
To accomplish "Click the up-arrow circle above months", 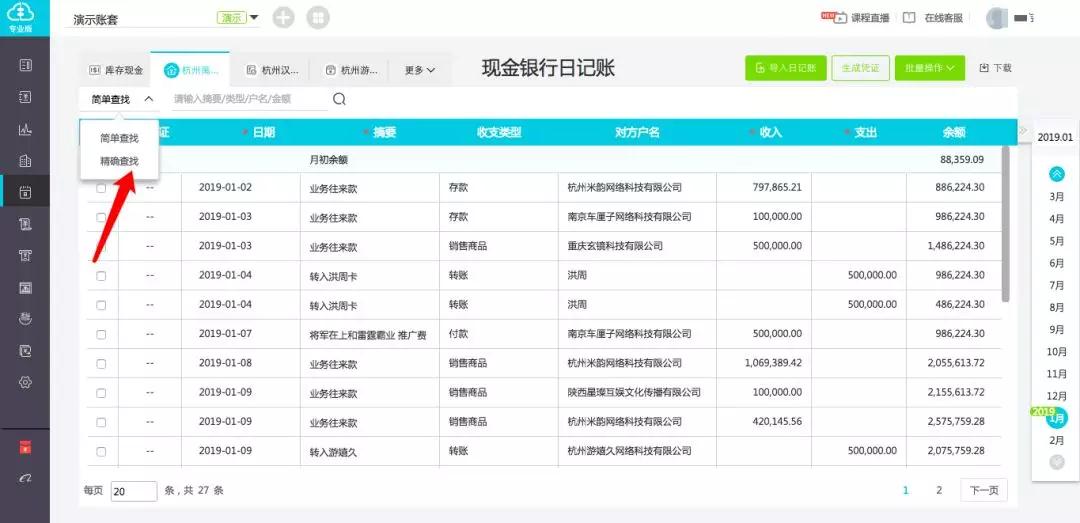I will coord(1056,174).
